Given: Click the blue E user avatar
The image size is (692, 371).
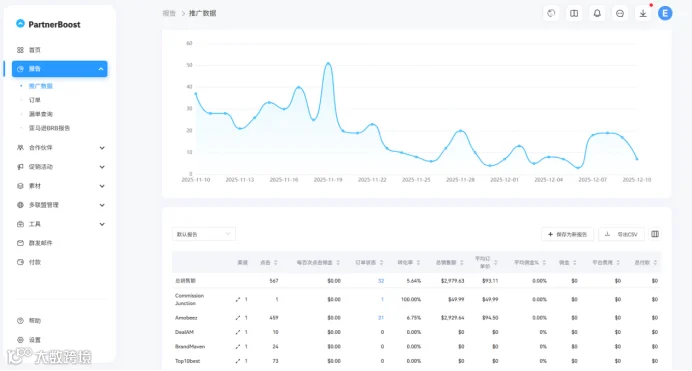Looking at the screenshot, I should pyautogui.click(x=665, y=13).
